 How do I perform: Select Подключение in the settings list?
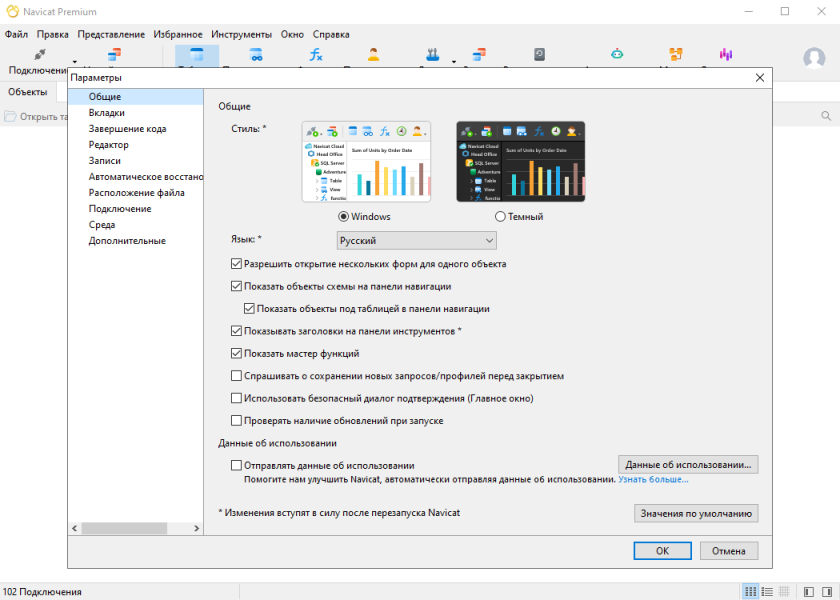(136, 209)
